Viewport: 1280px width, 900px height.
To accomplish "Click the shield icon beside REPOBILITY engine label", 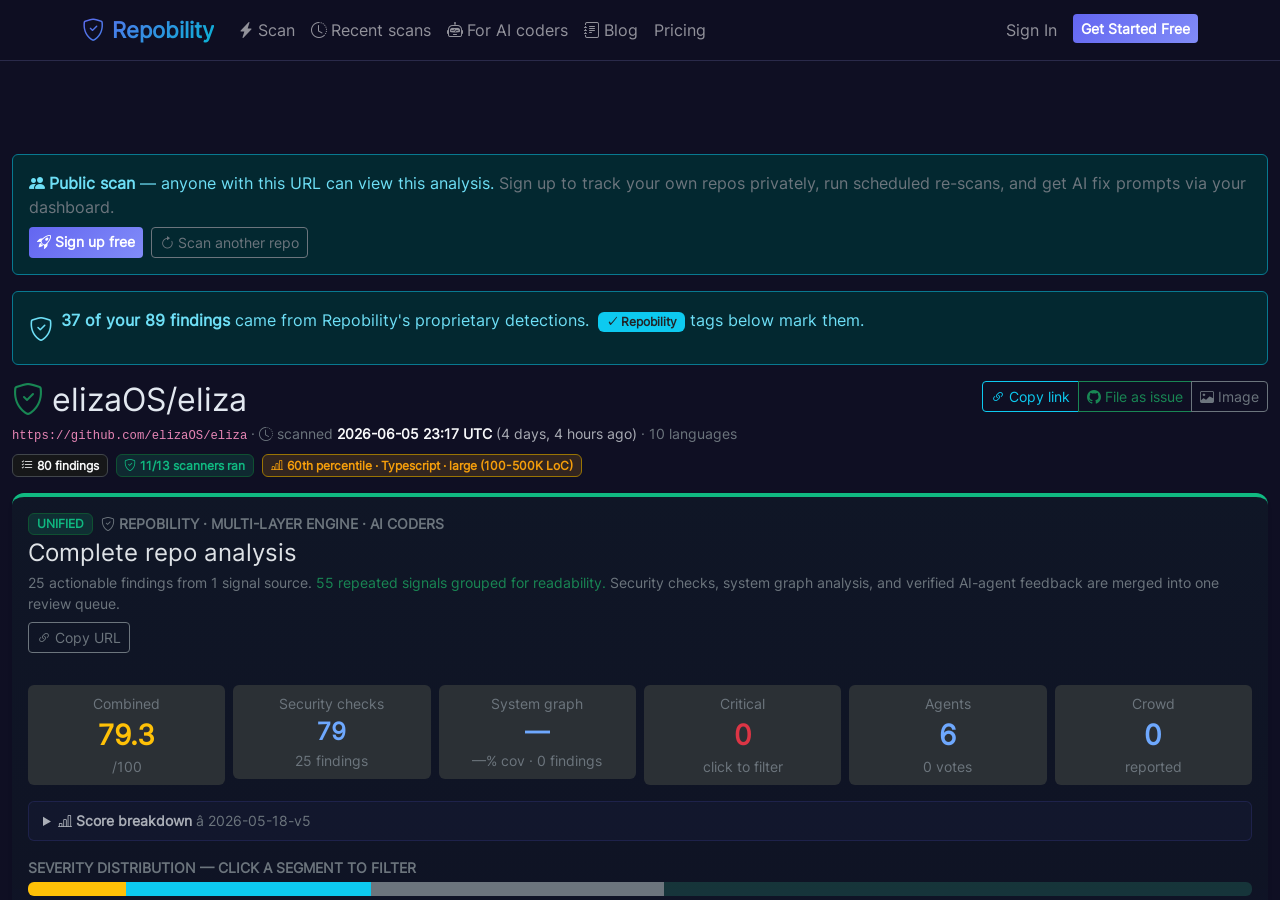I will [108, 524].
